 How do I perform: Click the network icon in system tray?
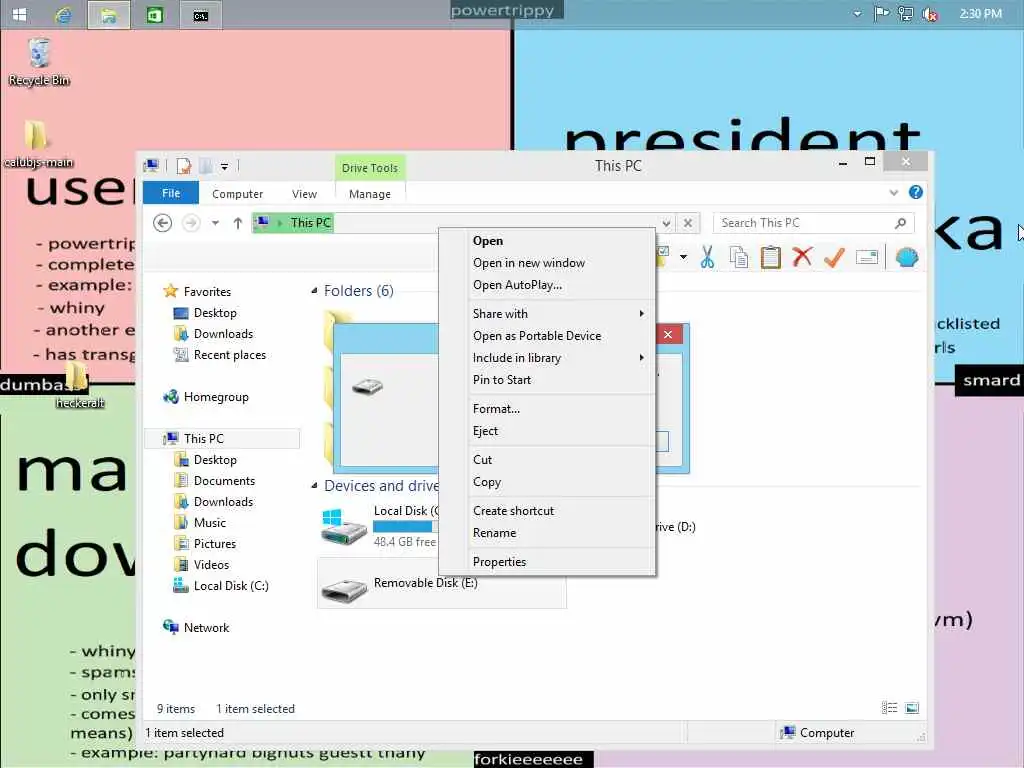click(905, 14)
